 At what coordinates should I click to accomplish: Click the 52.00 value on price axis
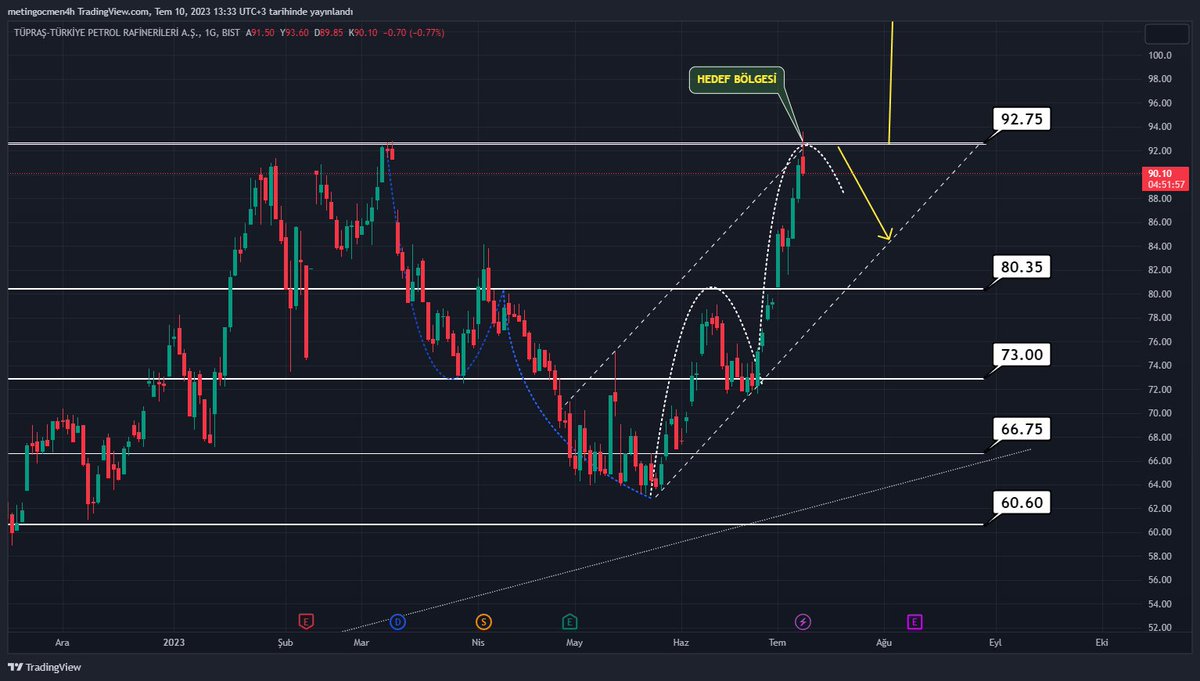(1160, 628)
